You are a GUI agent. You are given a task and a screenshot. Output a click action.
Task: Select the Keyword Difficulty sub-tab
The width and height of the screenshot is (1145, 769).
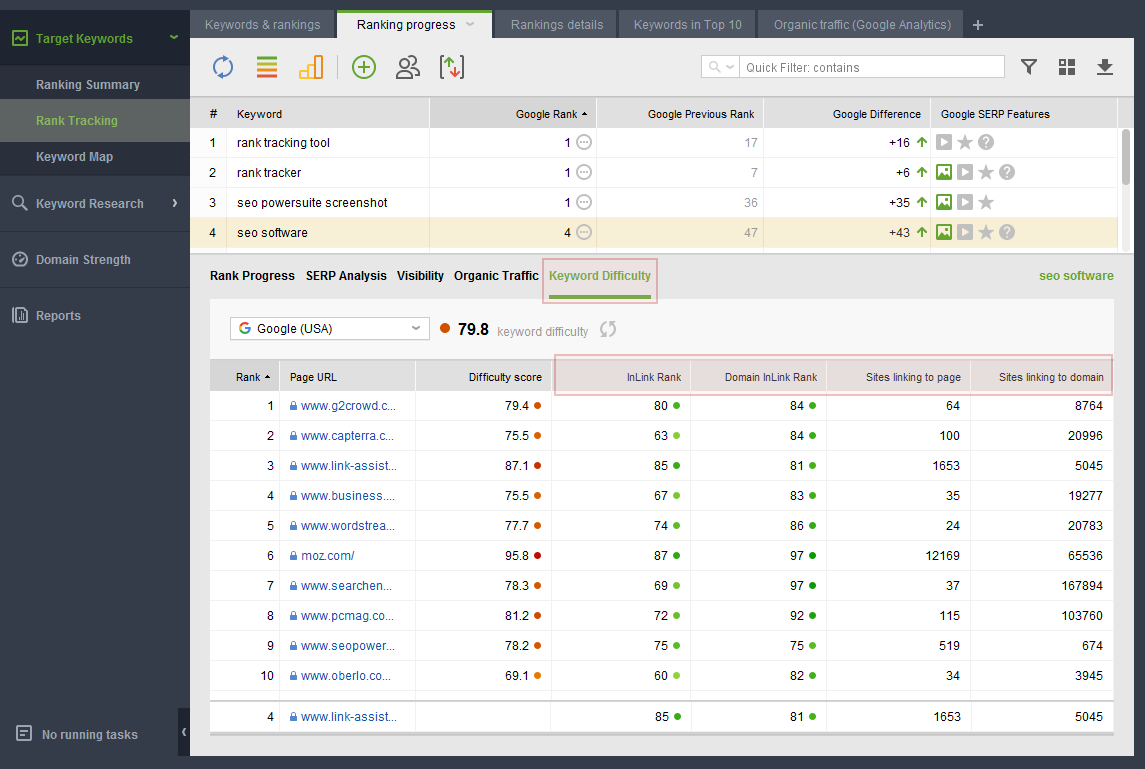[600, 276]
